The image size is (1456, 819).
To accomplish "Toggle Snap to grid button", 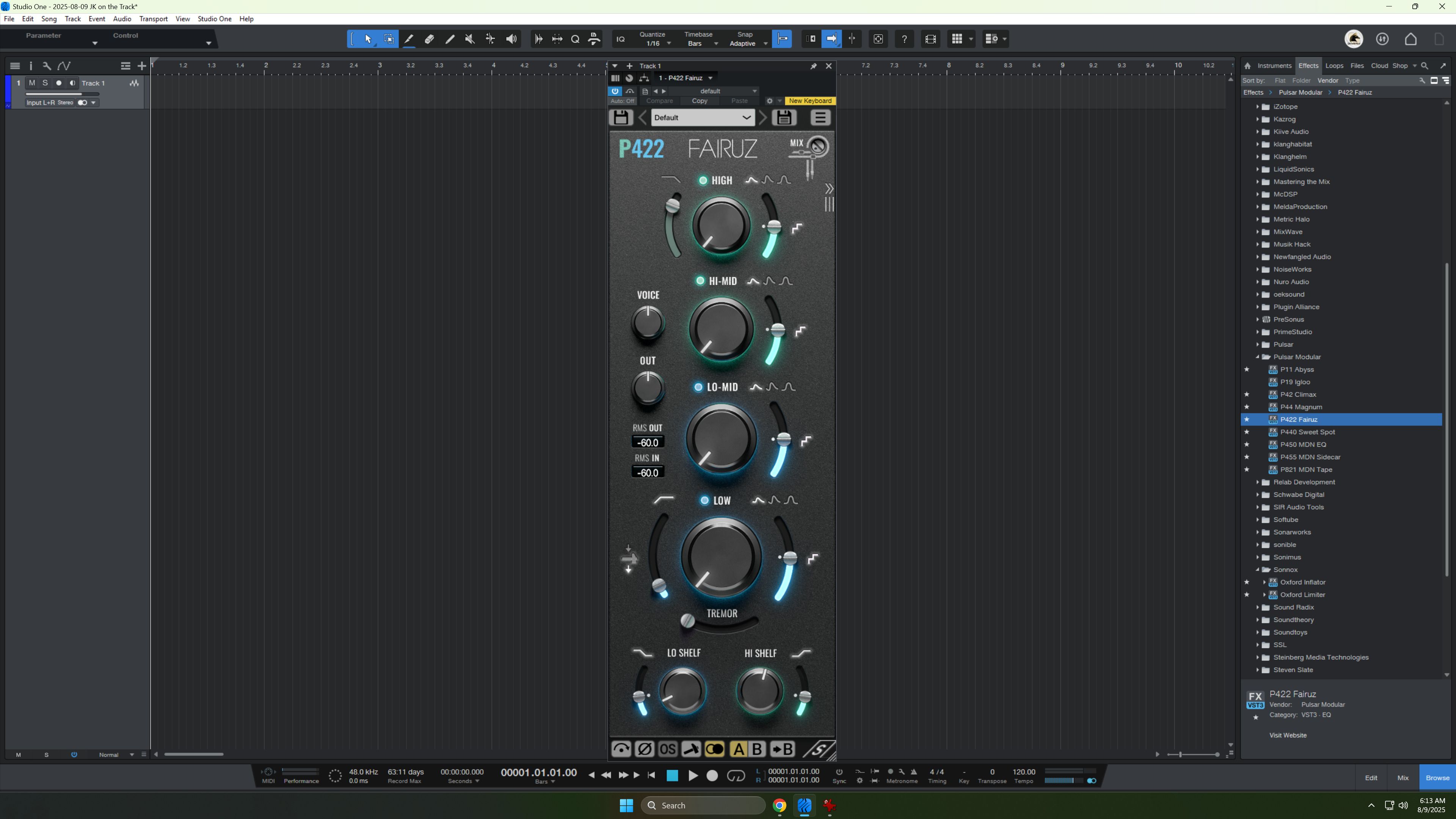I will coord(782,39).
